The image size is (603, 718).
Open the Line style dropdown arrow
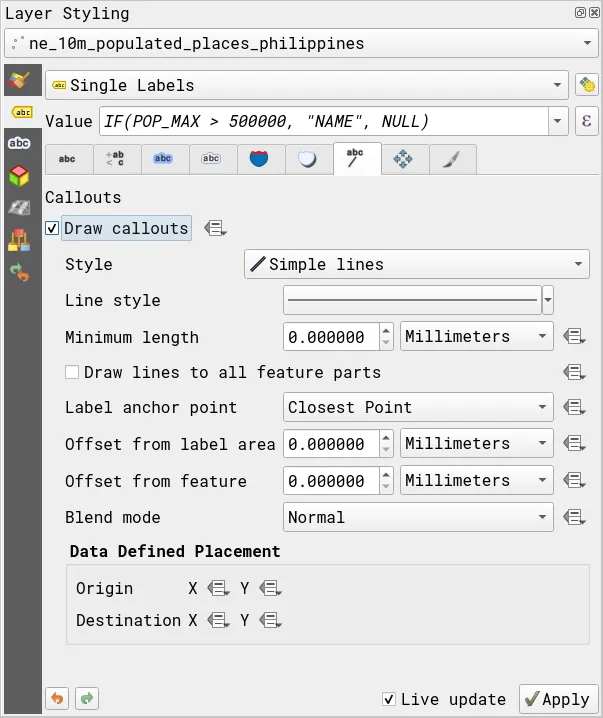548,300
